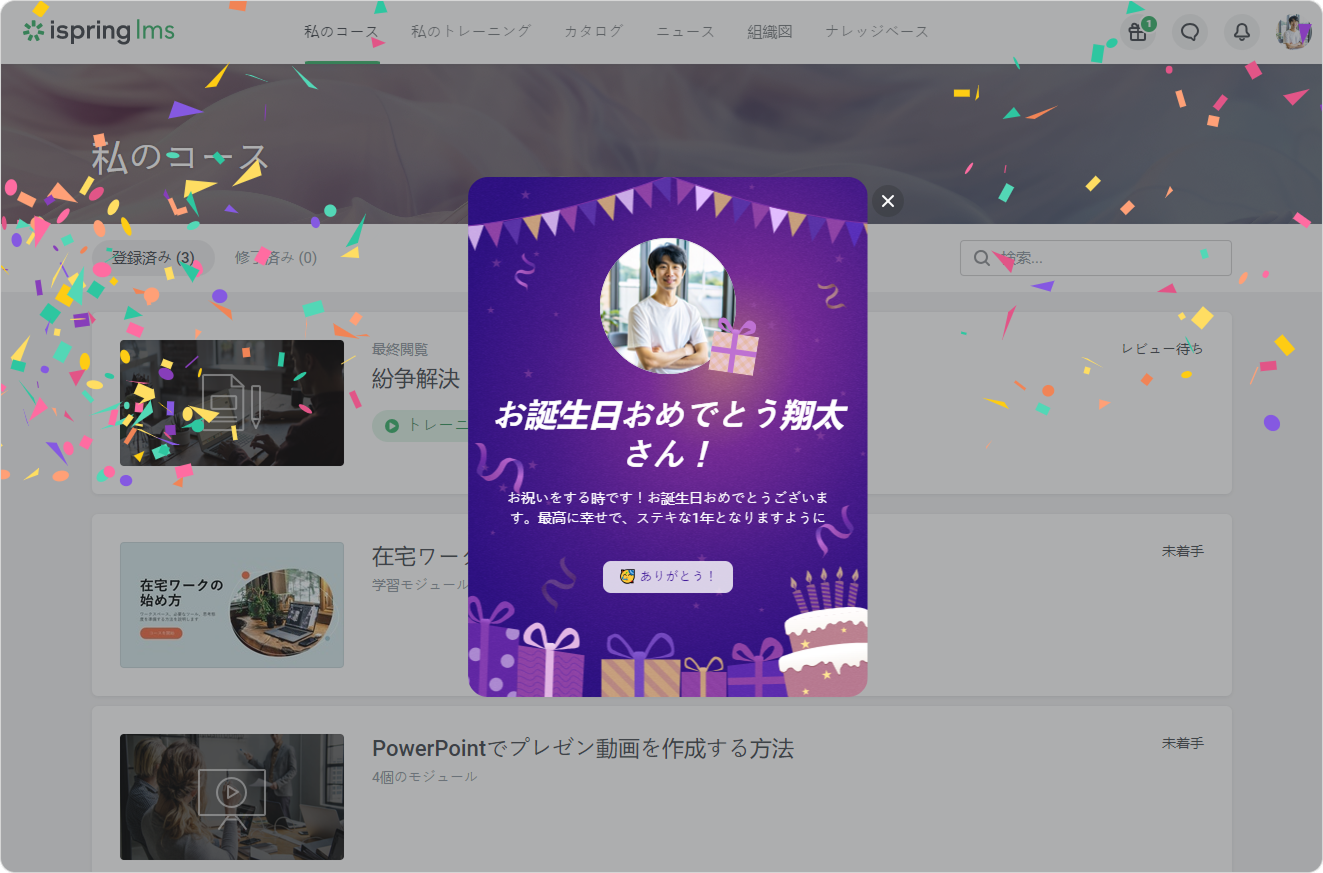Click the 在宅ワークの始め方 course thumbnail
Image resolution: width=1323 pixels, height=873 pixels.
pyautogui.click(x=232, y=605)
